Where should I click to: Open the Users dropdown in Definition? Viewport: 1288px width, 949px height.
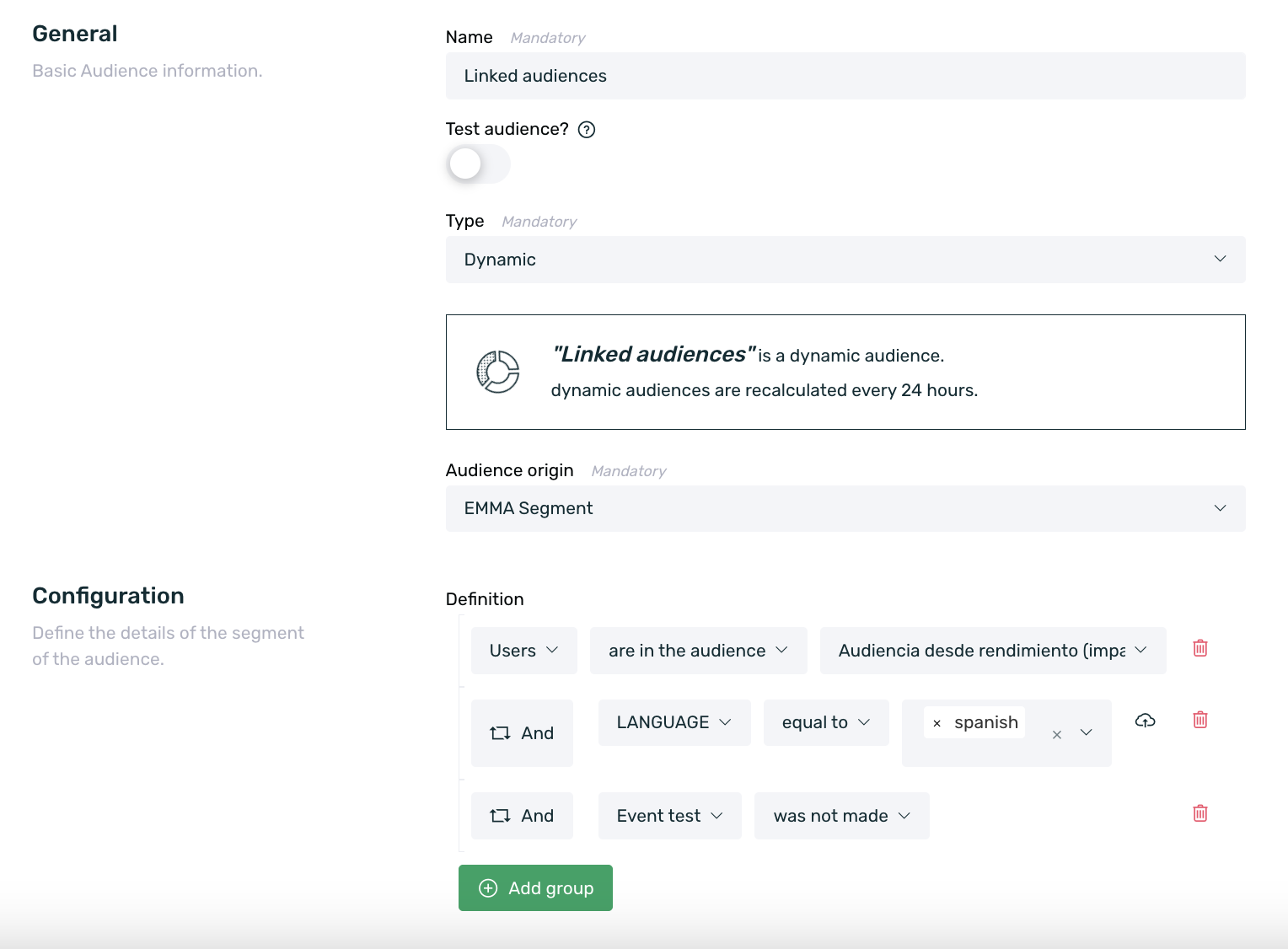click(x=523, y=651)
